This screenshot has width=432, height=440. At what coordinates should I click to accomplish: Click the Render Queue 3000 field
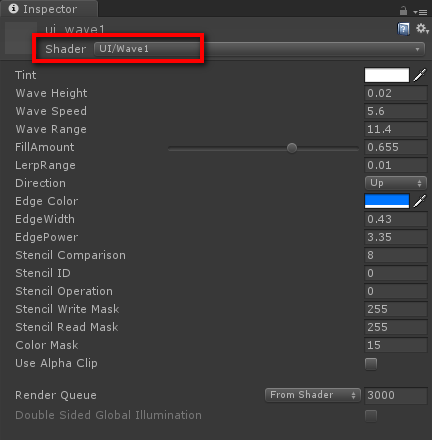(x=396, y=395)
